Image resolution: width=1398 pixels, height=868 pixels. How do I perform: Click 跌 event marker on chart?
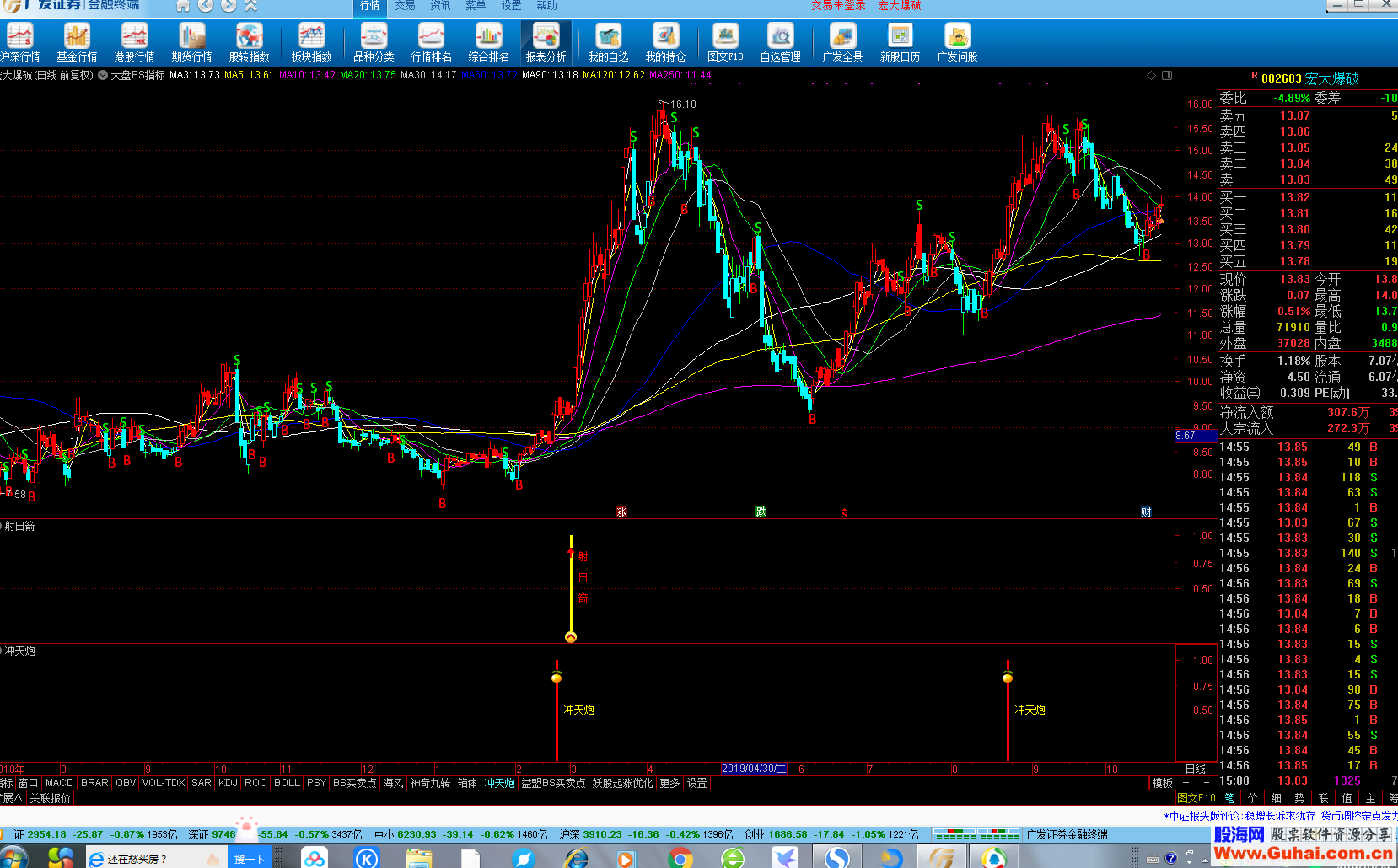(761, 512)
